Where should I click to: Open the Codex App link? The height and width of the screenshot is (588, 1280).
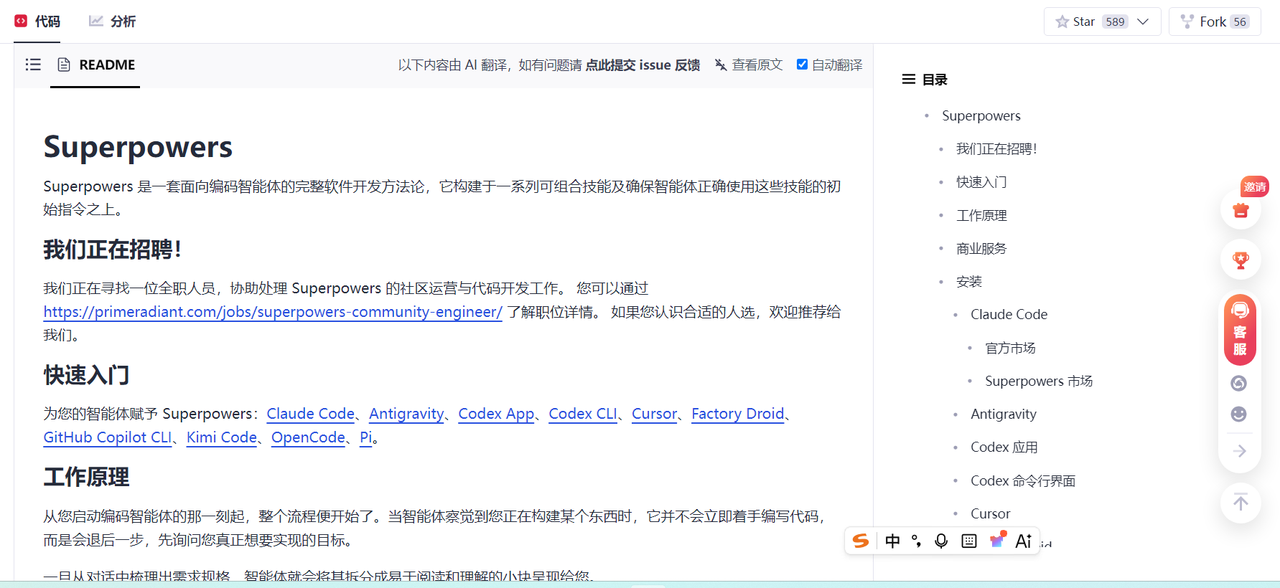point(496,413)
